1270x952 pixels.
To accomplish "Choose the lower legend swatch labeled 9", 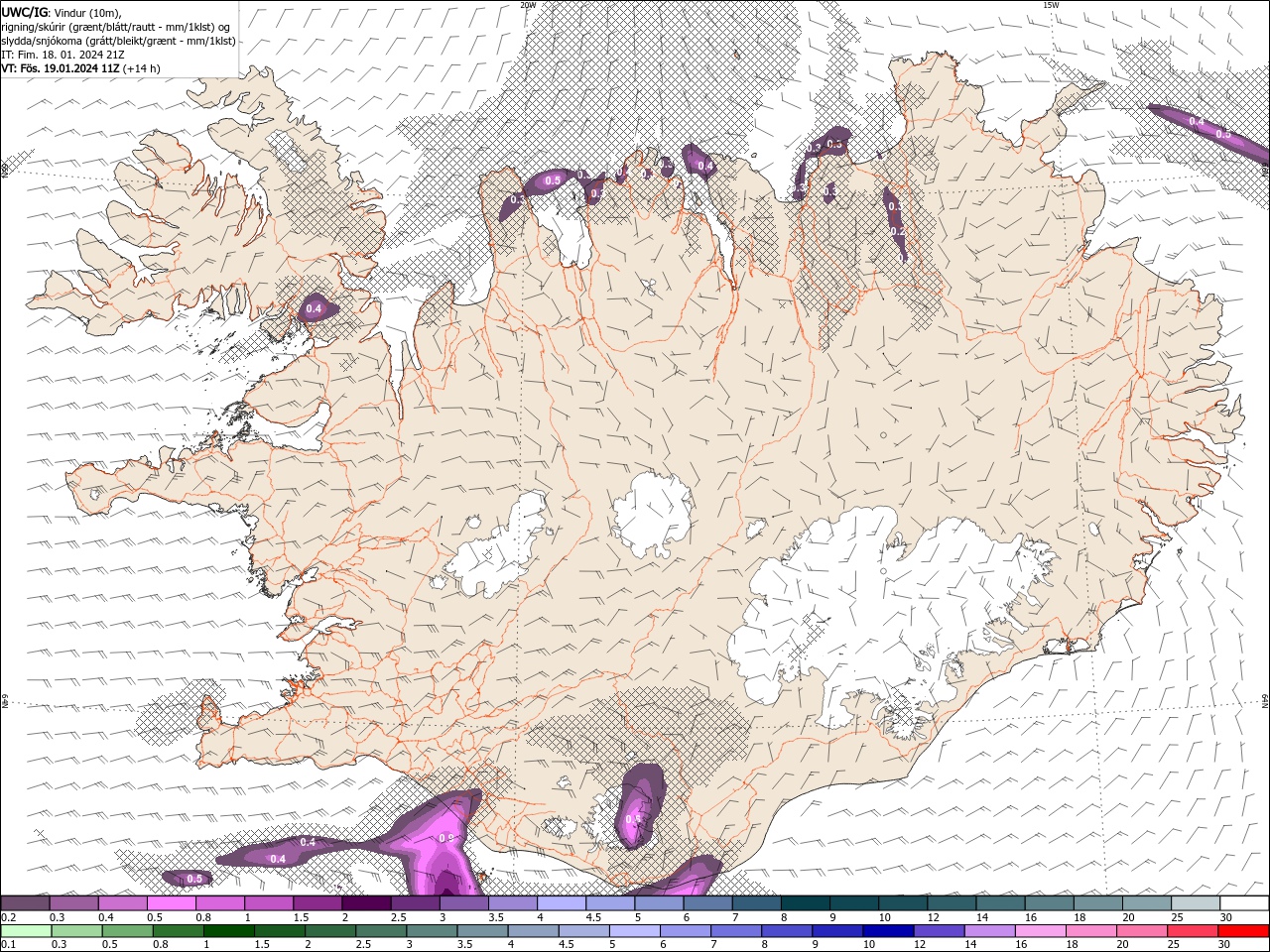I will (836, 931).
